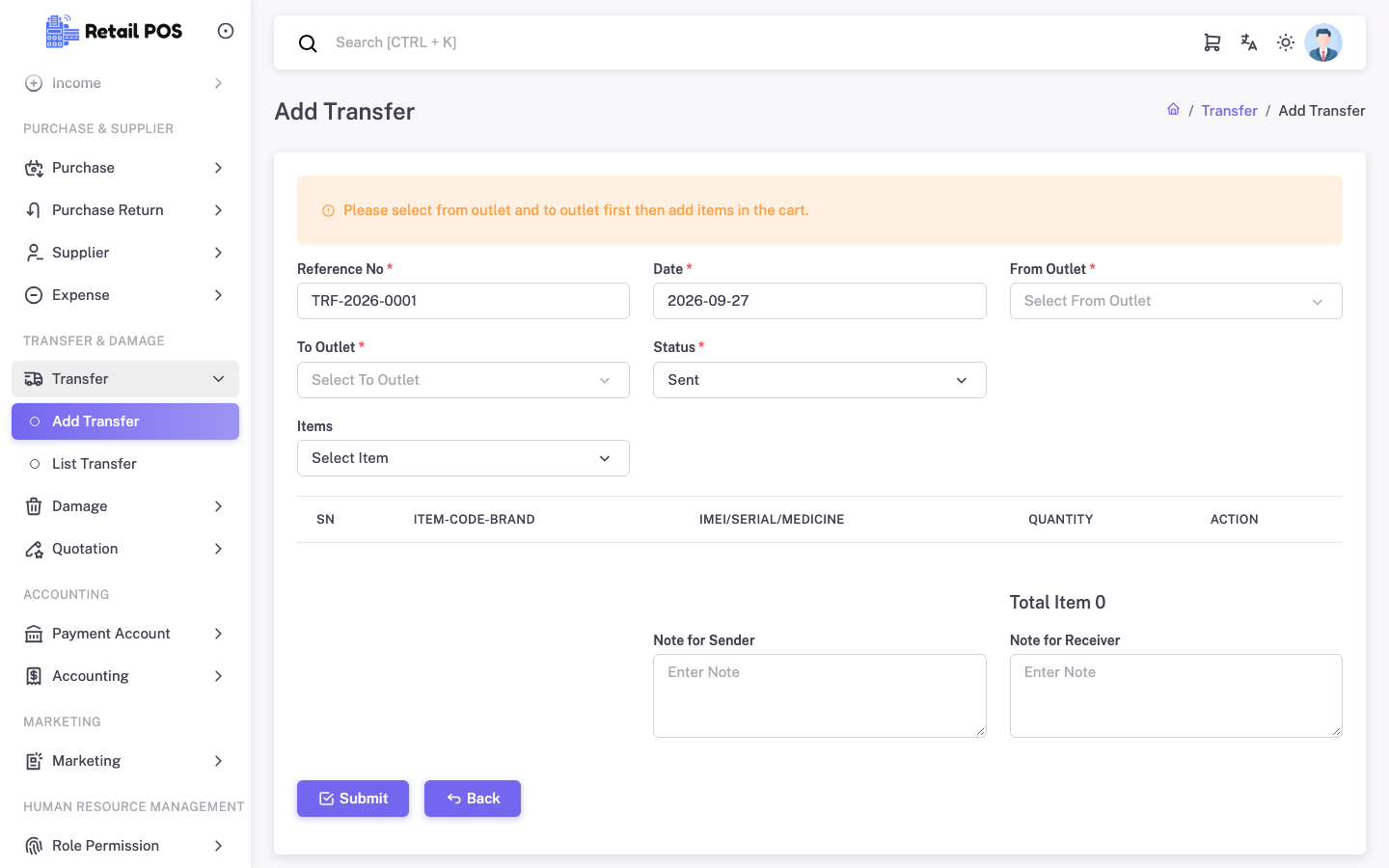This screenshot has width=1389, height=868.
Task: Click the Reference No input field
Action: click(463, 301)
